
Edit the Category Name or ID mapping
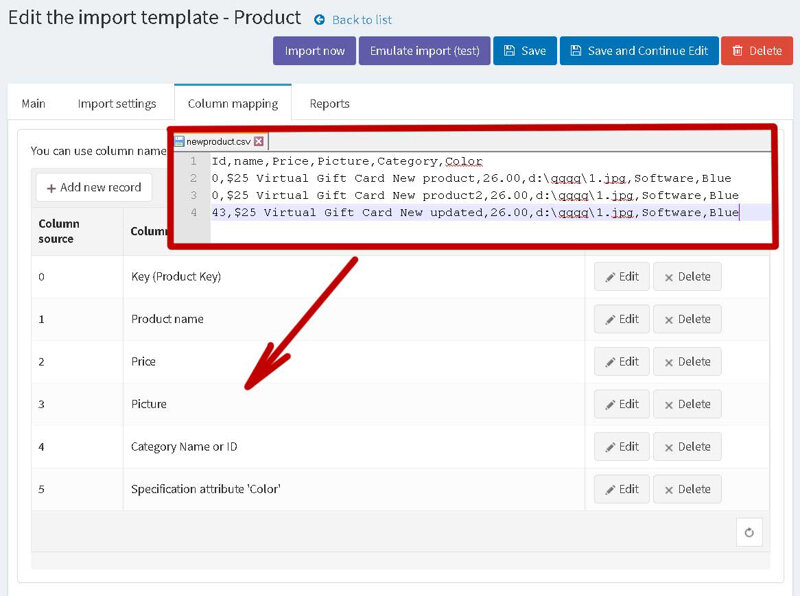click(621, 446)
